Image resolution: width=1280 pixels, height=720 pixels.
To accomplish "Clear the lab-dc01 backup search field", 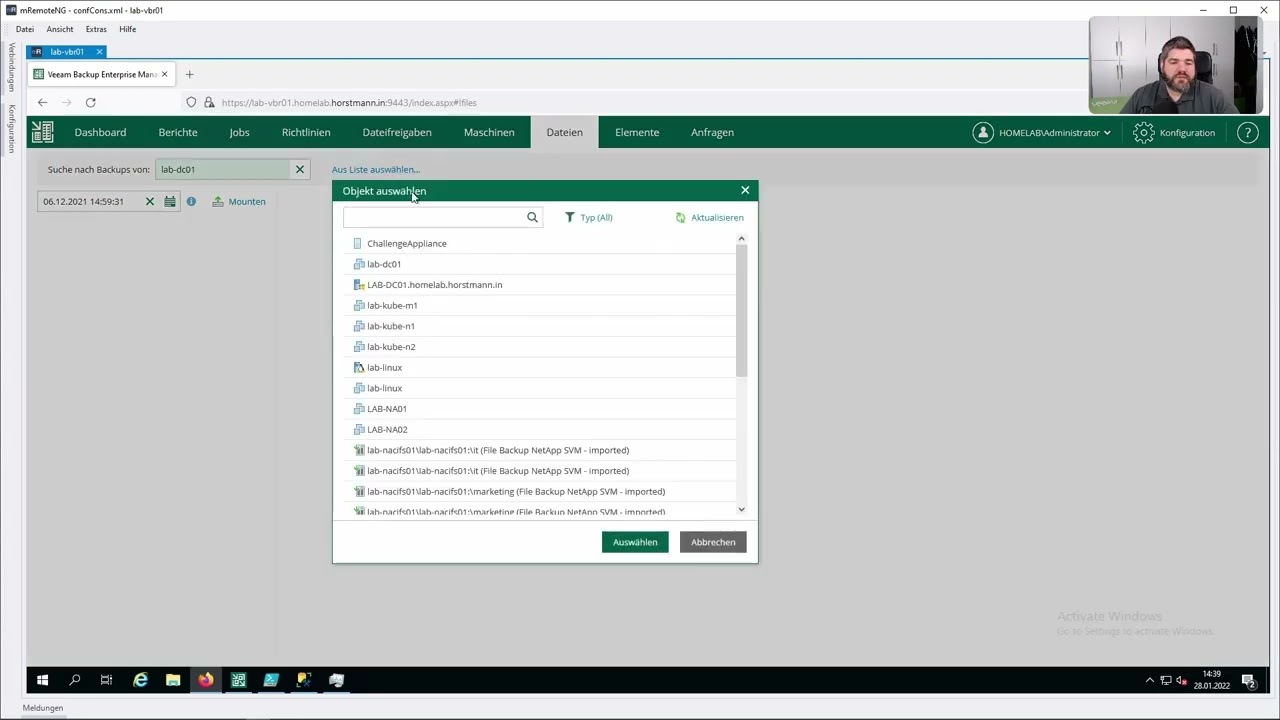I will pos(299,169).
